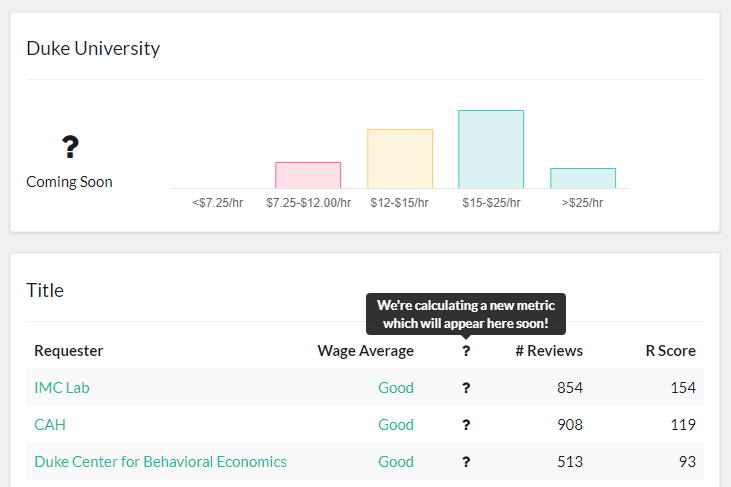Click the $7.25-$12.00/hr axis label

[309, 203]
